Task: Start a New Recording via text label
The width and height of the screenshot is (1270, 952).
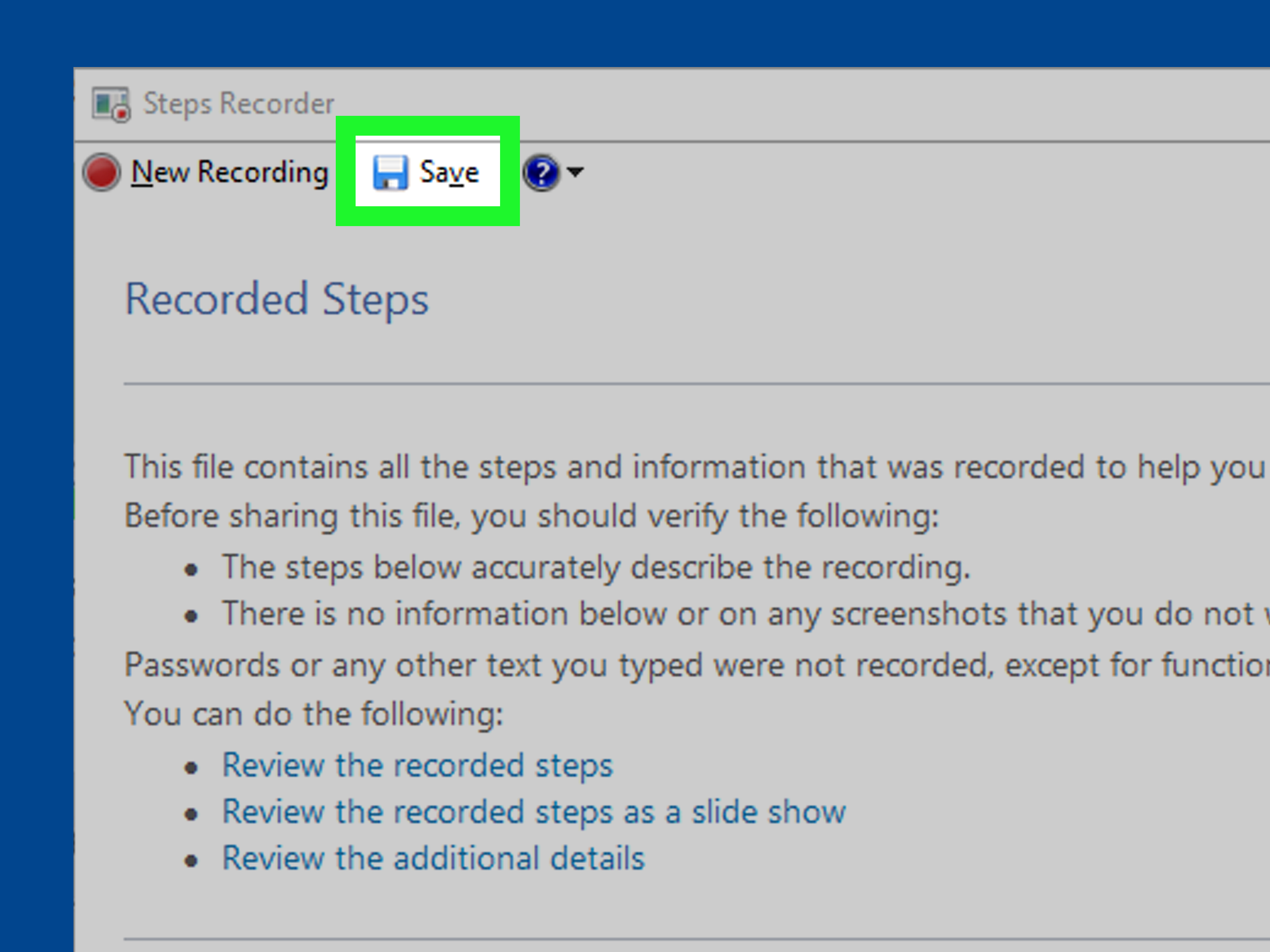Action: (230, 172)
